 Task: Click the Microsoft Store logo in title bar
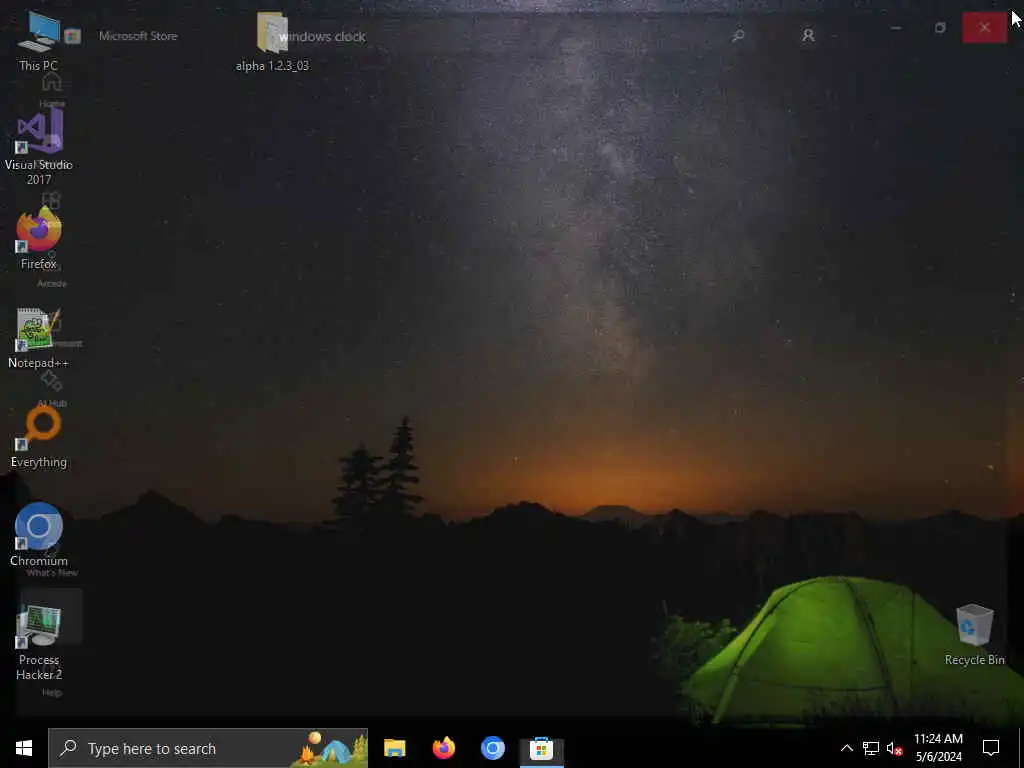pos(72,36)
